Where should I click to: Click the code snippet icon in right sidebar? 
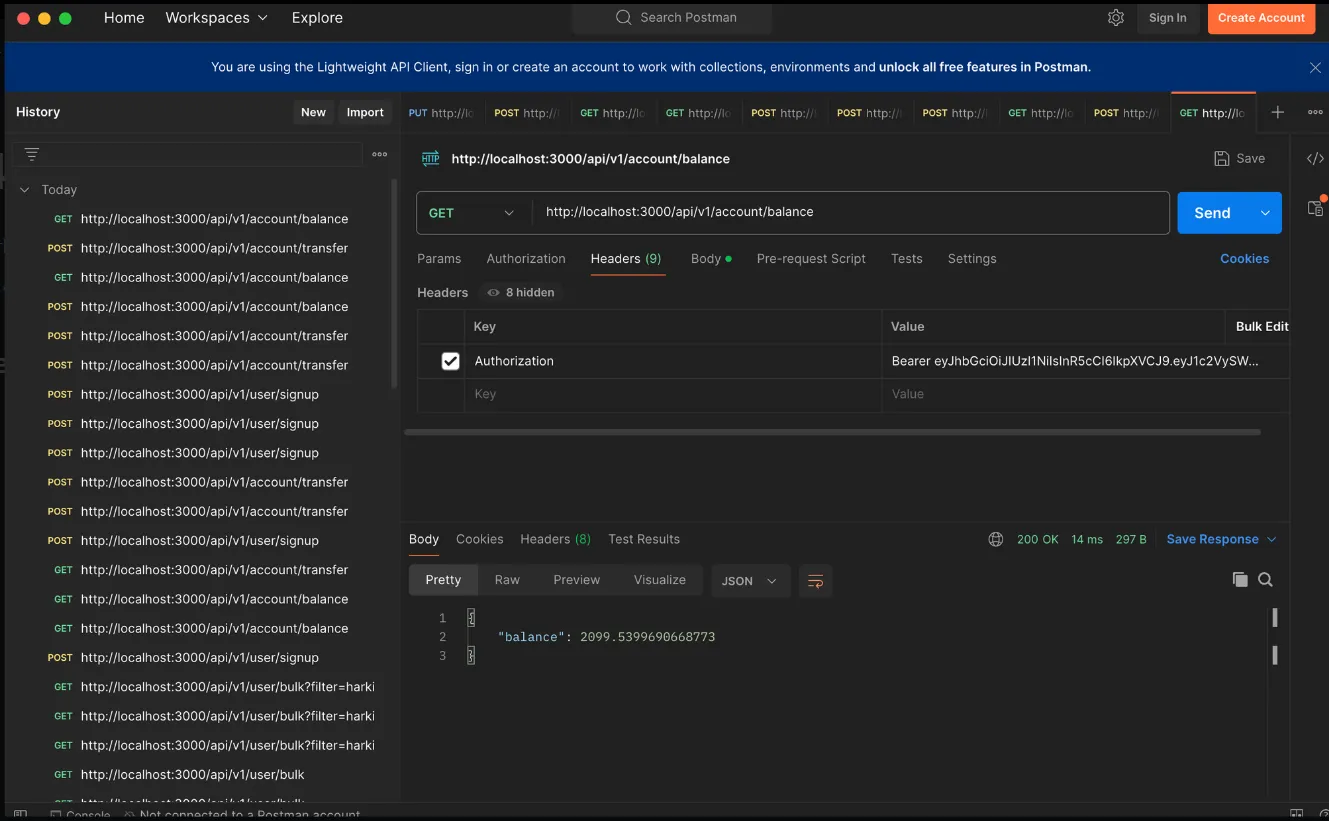(x=1315, y=158)
